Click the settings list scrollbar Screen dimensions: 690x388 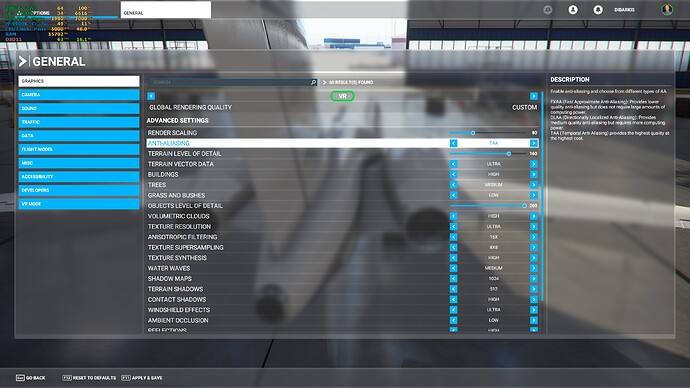(542, 196)
